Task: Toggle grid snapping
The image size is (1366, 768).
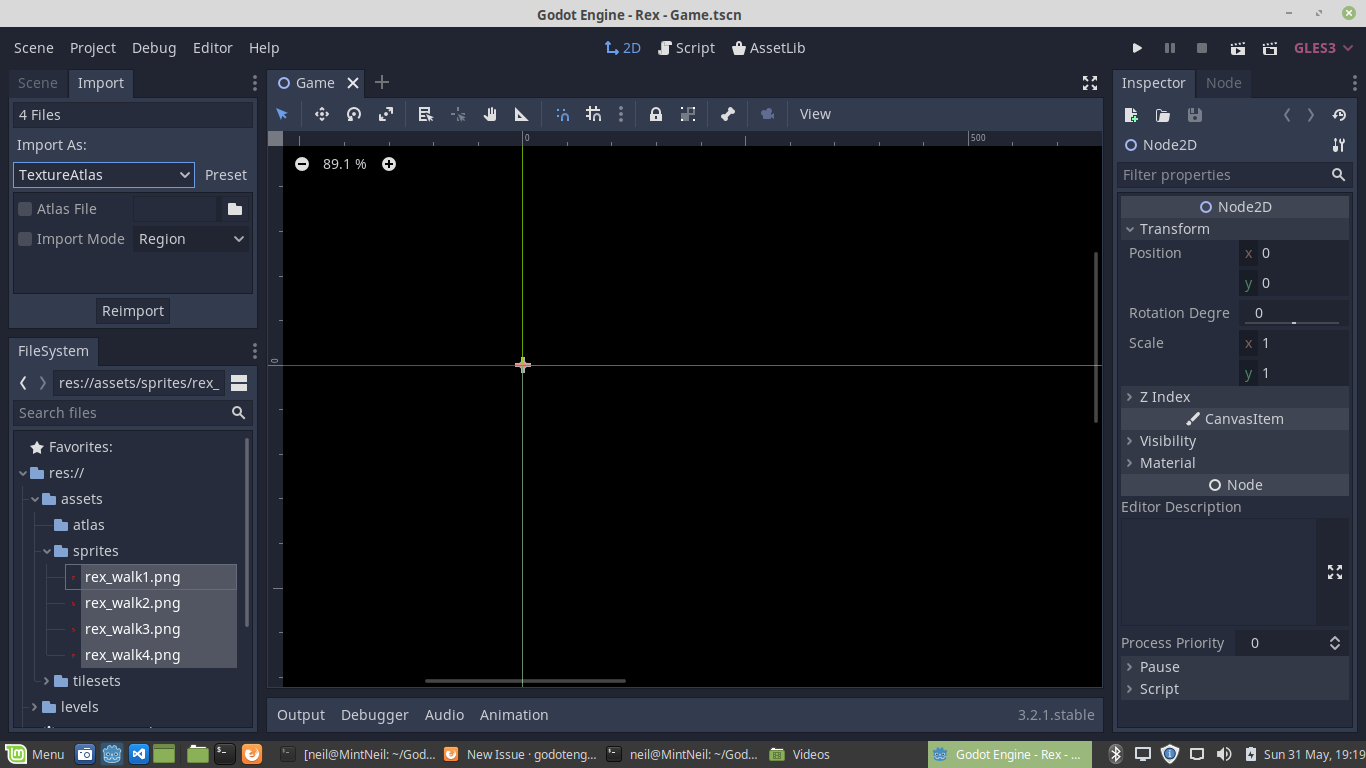Action: point(593,114)
